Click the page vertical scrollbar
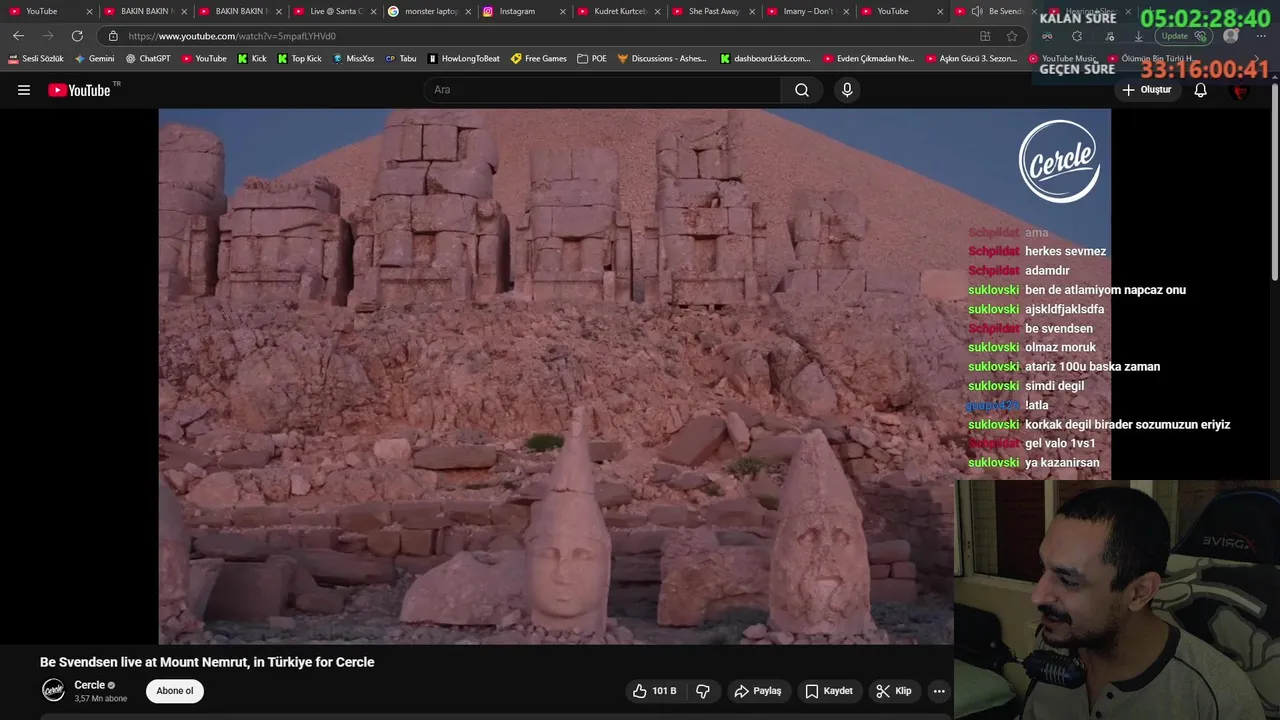Viewport: 1280px width, 720px height. pyautogui.click(x=1274, y=180)
